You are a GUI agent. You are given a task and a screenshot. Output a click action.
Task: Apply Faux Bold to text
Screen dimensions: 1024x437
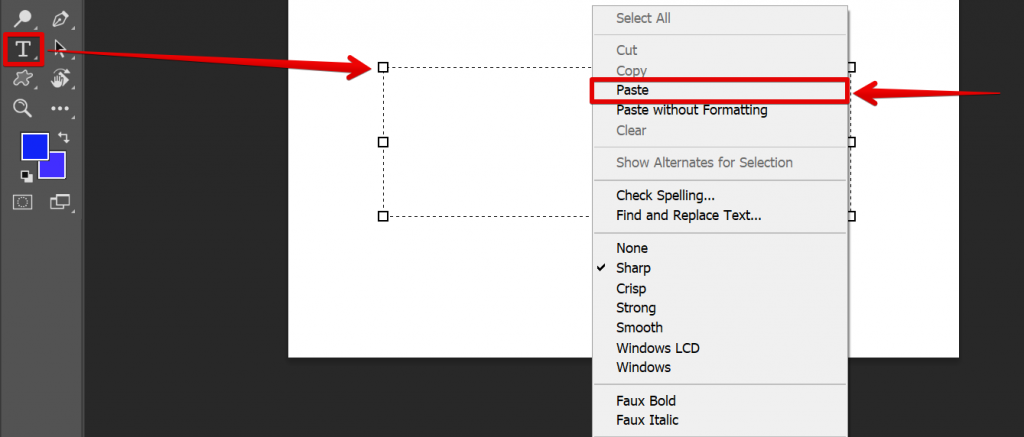tap(646, 401)
